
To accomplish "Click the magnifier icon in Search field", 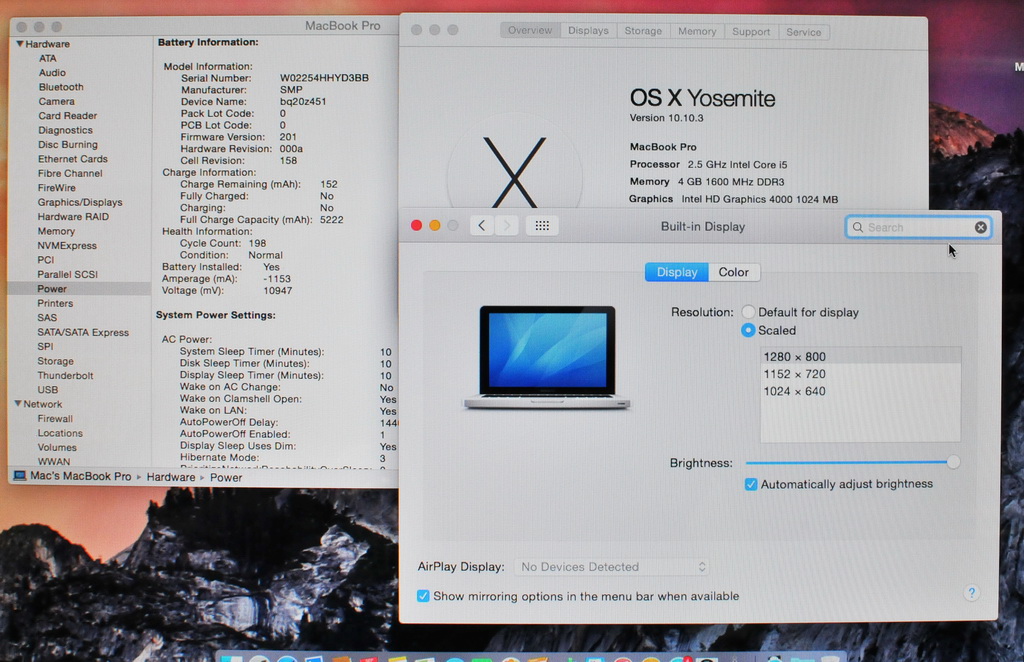I will pos(858,227).
